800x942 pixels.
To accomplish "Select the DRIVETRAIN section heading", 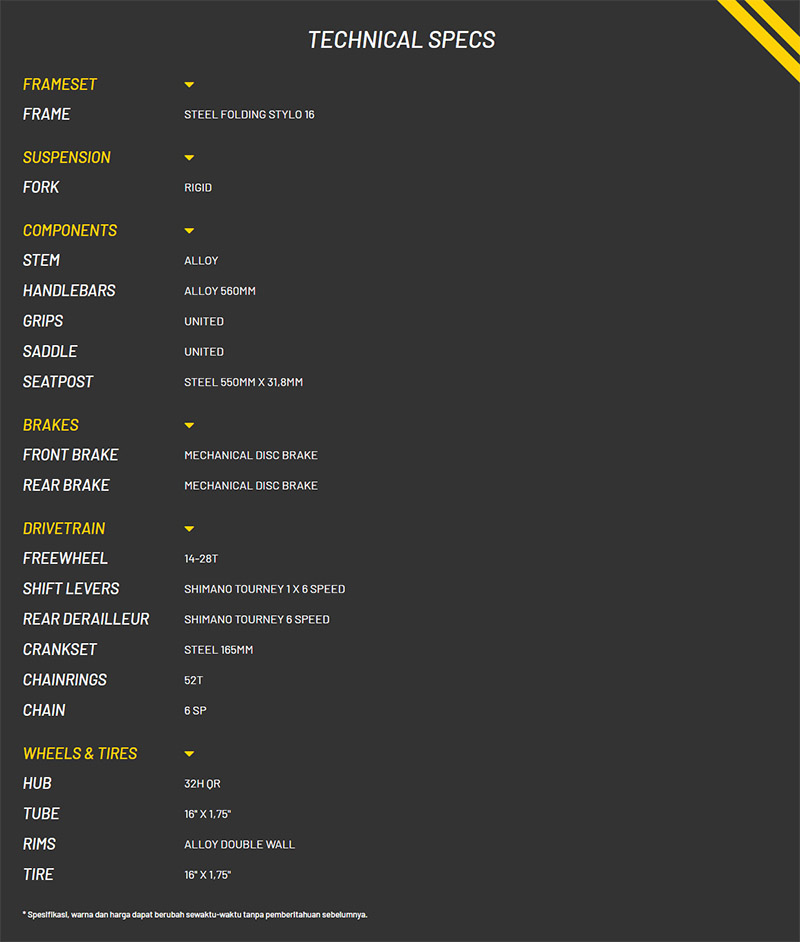I will pyautogui.click(x=64, y=529).
